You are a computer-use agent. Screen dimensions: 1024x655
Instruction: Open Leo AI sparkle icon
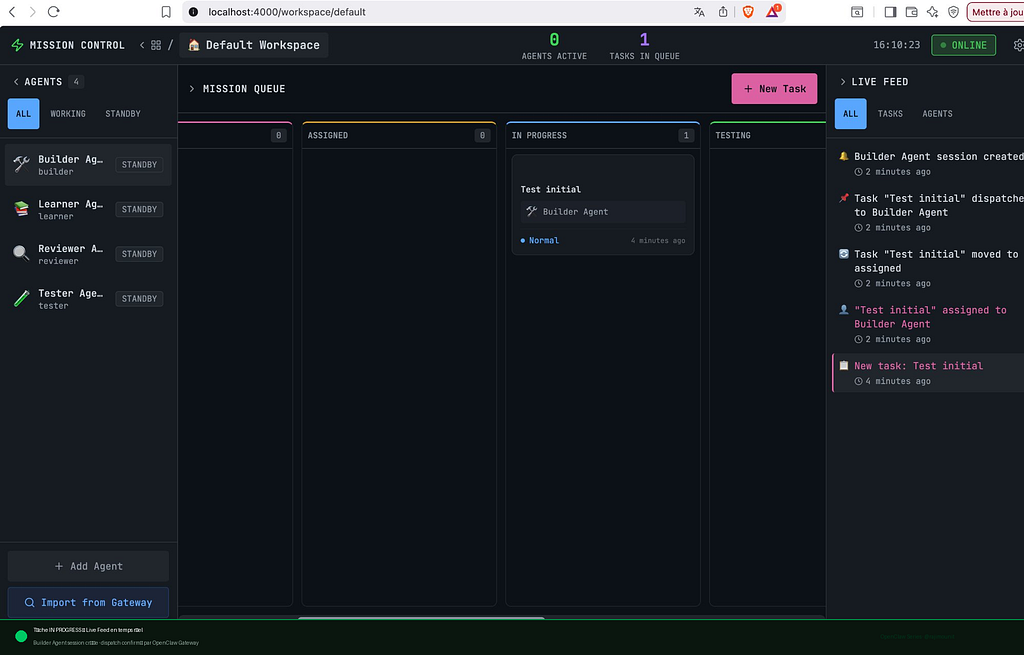pyautogui.click(x=933, y=12)
